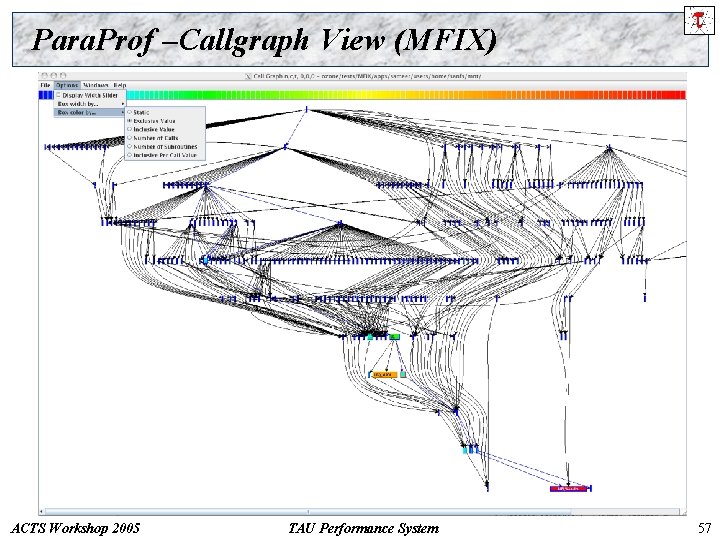Click the Call Graph window title text
Image resolution: width=720 pixels, height=540 pixels.
pyautogui.click(x=367, y=76)
